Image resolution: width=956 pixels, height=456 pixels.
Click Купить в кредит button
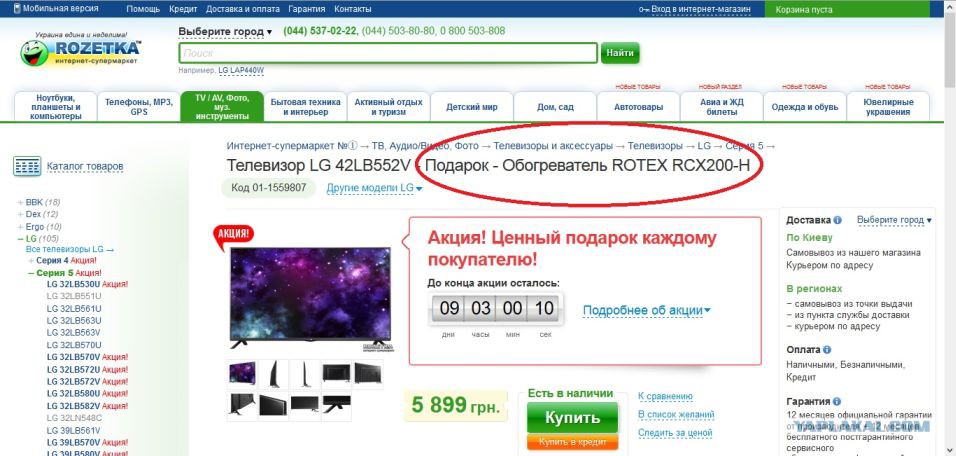(573, 442)
